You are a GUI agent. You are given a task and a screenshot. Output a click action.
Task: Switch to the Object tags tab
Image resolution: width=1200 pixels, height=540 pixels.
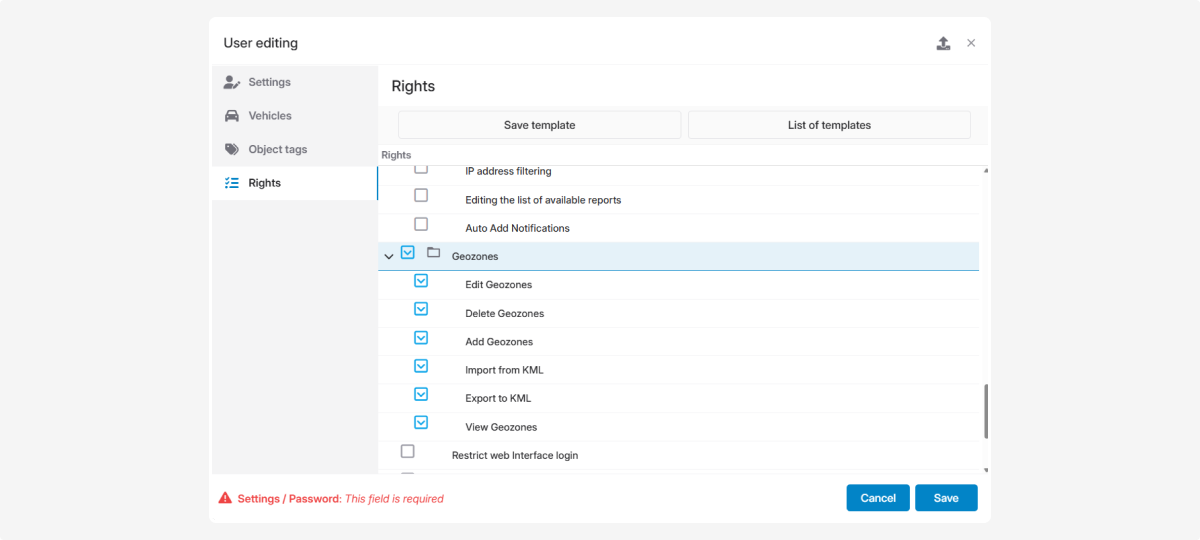[x=277, y=150]
